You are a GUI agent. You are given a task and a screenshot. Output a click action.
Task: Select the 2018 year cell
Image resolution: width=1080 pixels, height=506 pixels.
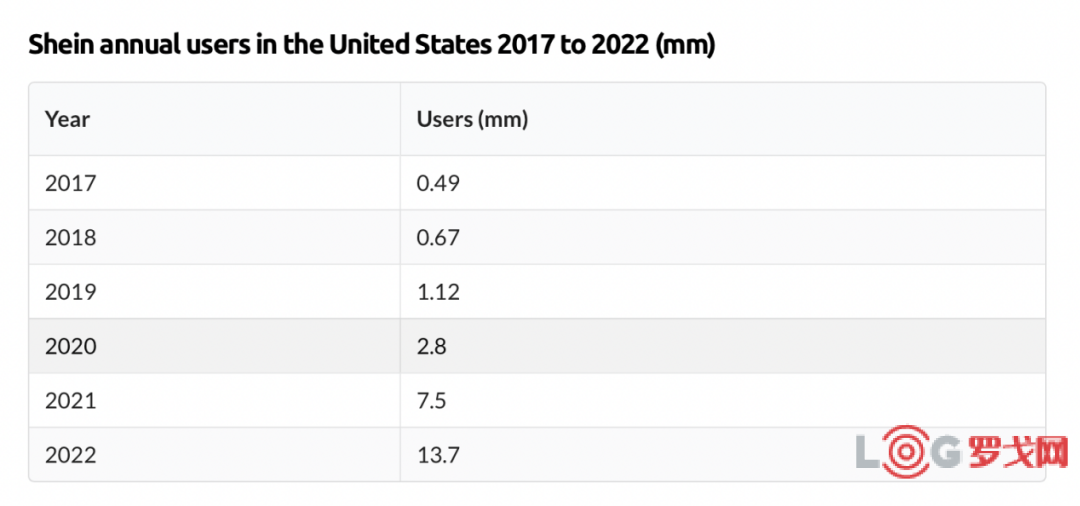click(x=70, y=238)
